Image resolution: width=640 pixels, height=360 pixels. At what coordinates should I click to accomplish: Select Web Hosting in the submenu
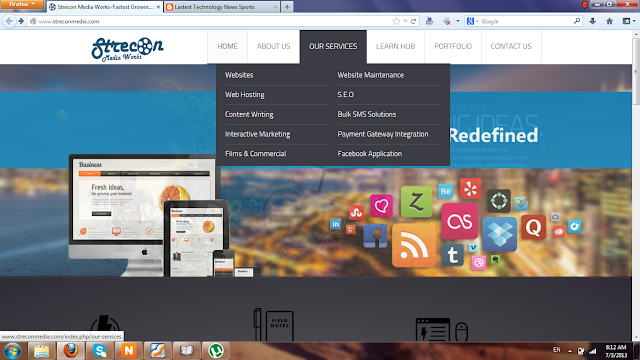(244, 95)
